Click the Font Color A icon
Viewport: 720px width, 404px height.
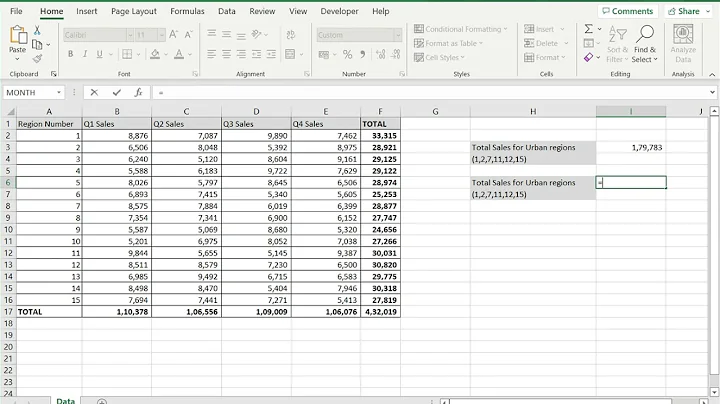[179, 54]
